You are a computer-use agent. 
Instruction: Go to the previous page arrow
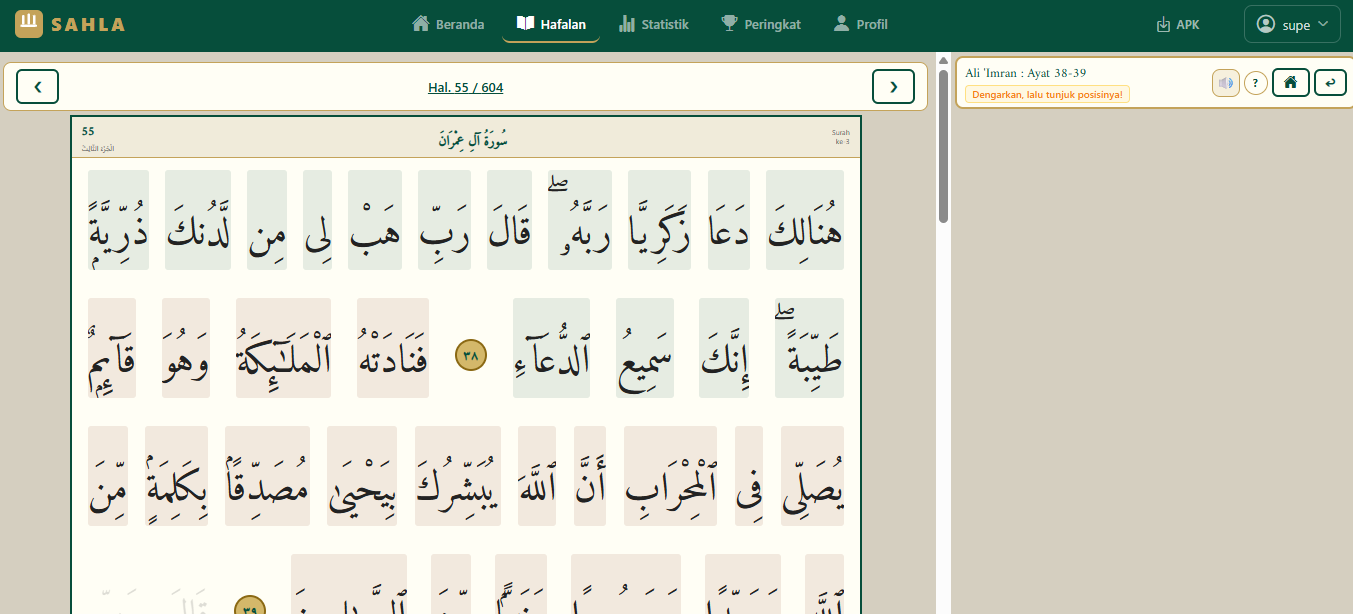click(x=38, y=87)
